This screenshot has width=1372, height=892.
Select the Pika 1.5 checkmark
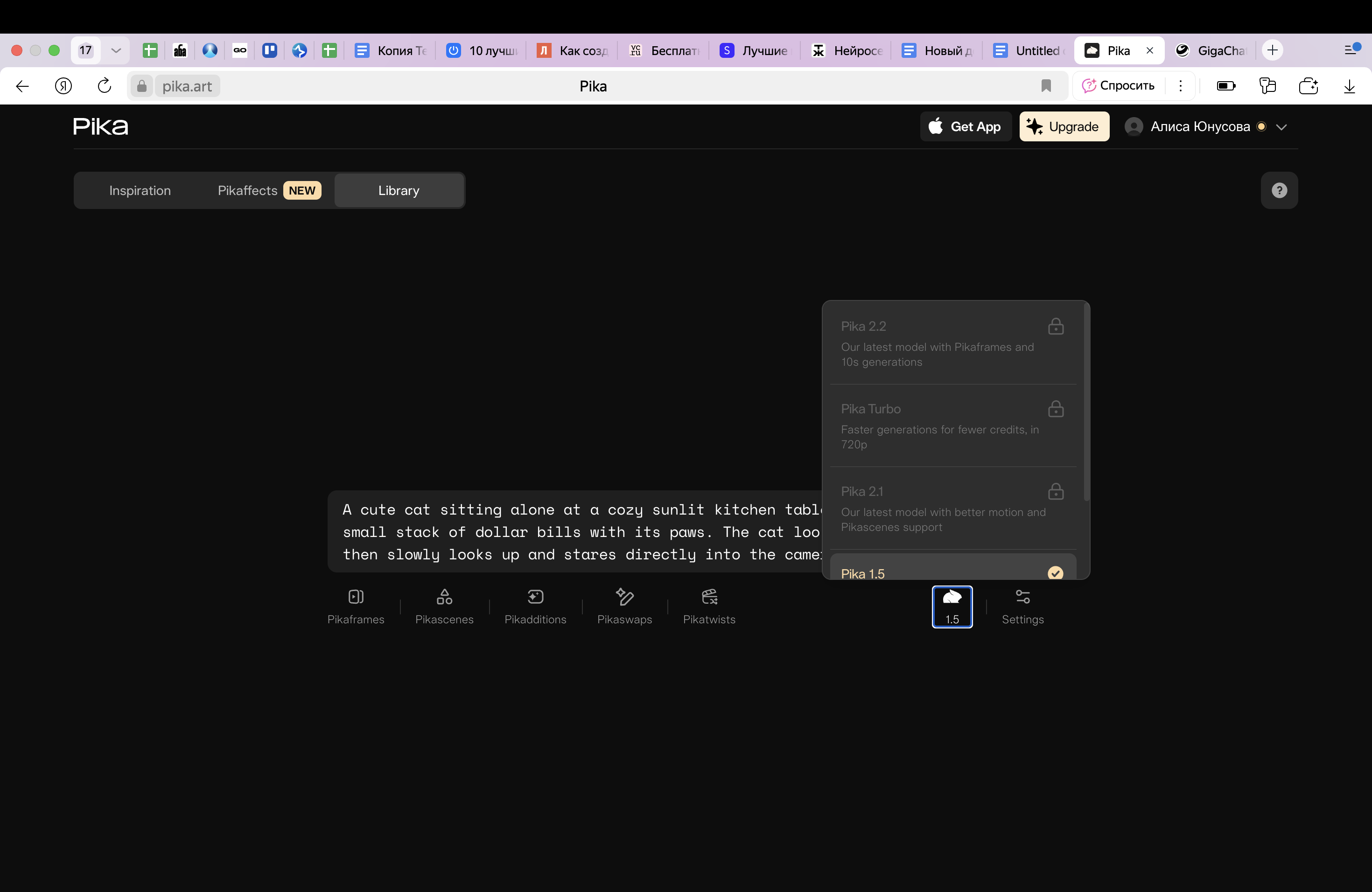click(x=1056, y=573)
